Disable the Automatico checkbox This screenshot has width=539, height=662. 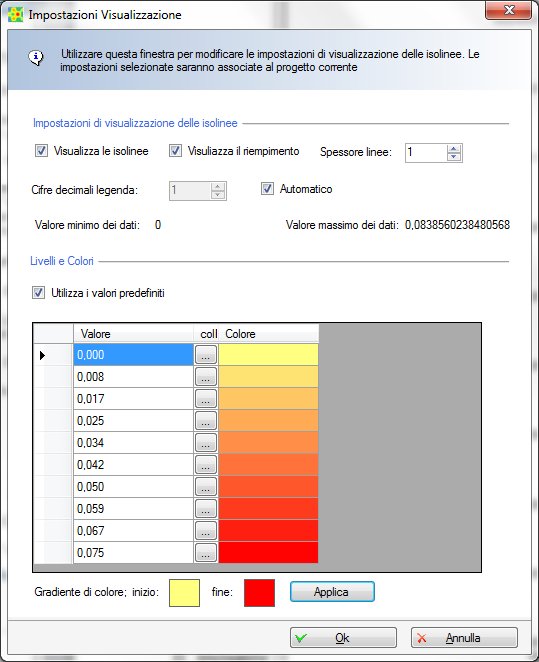(x=267, y=188)
